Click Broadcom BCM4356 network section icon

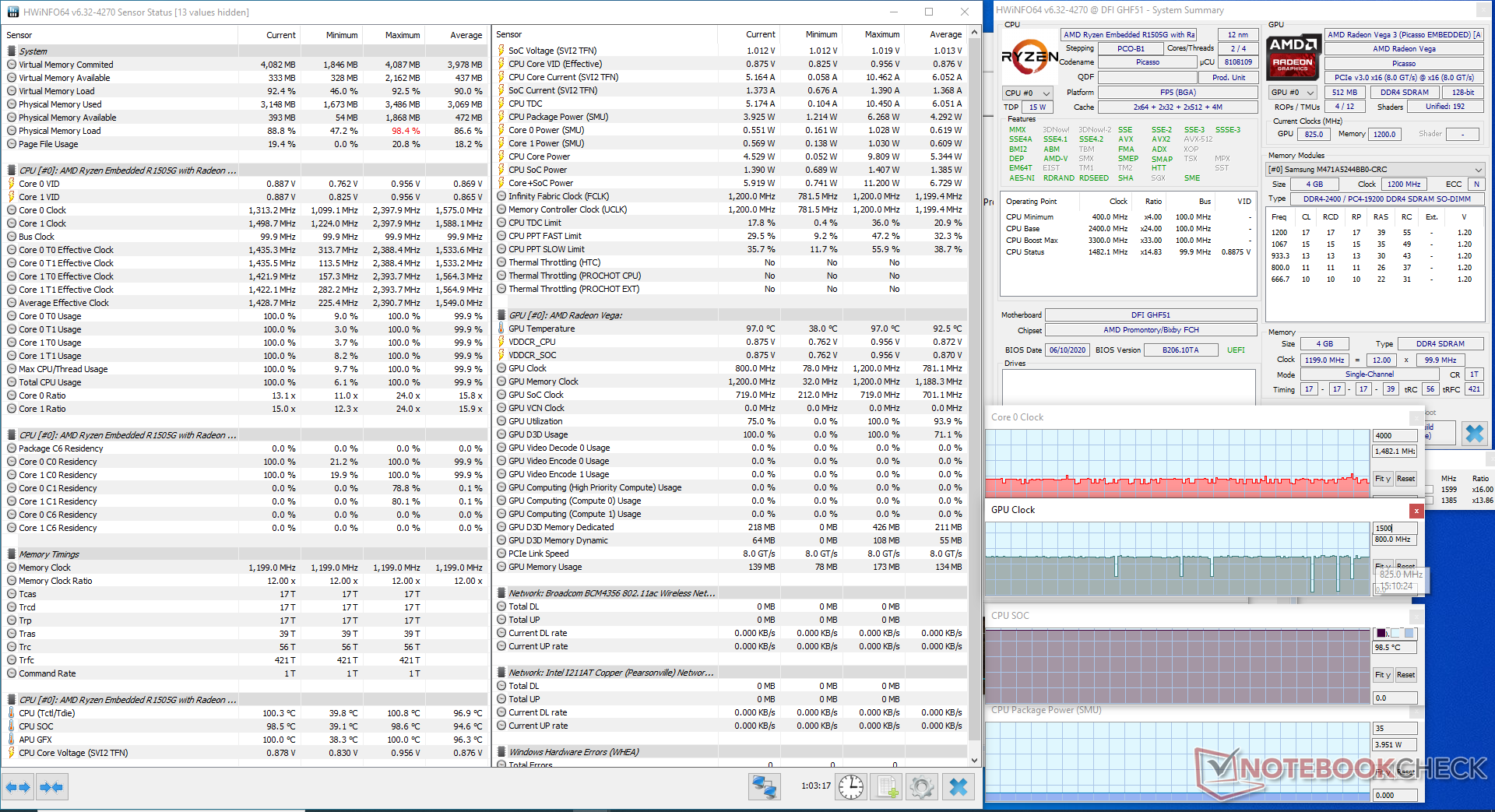501,593
